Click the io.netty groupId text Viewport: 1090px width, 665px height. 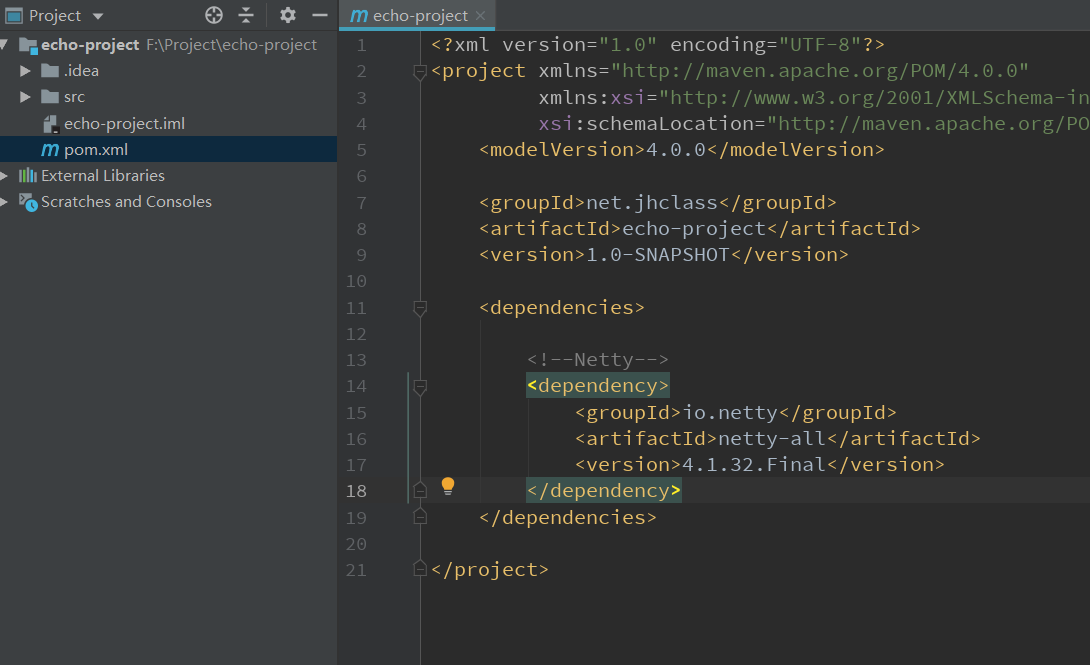pyautogui.click(x=729, y=413)
